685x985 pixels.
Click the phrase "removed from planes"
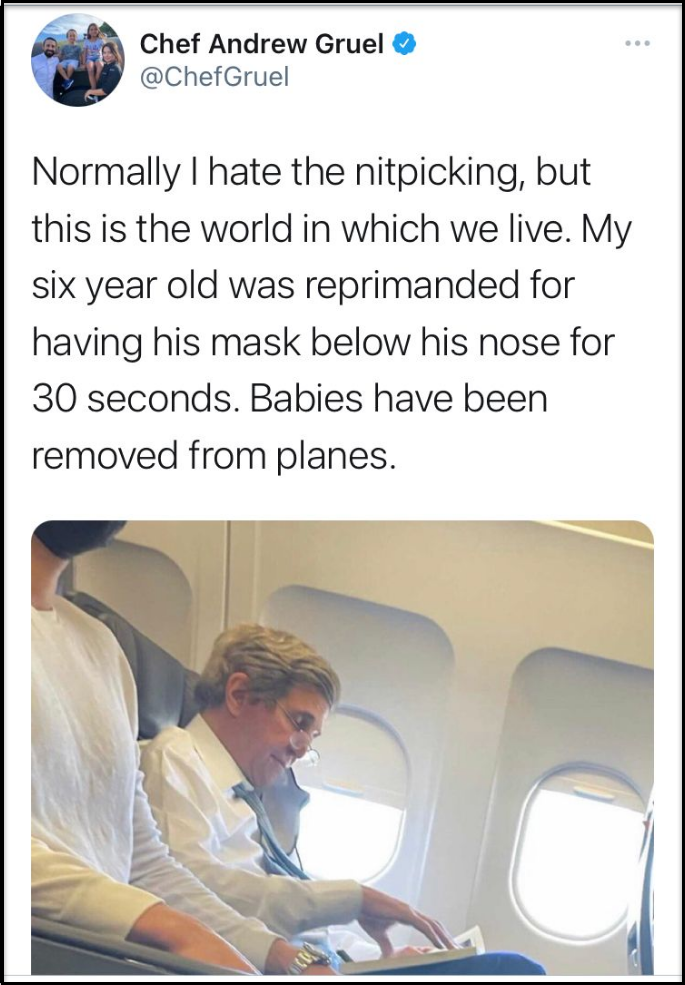coord(214,457)
